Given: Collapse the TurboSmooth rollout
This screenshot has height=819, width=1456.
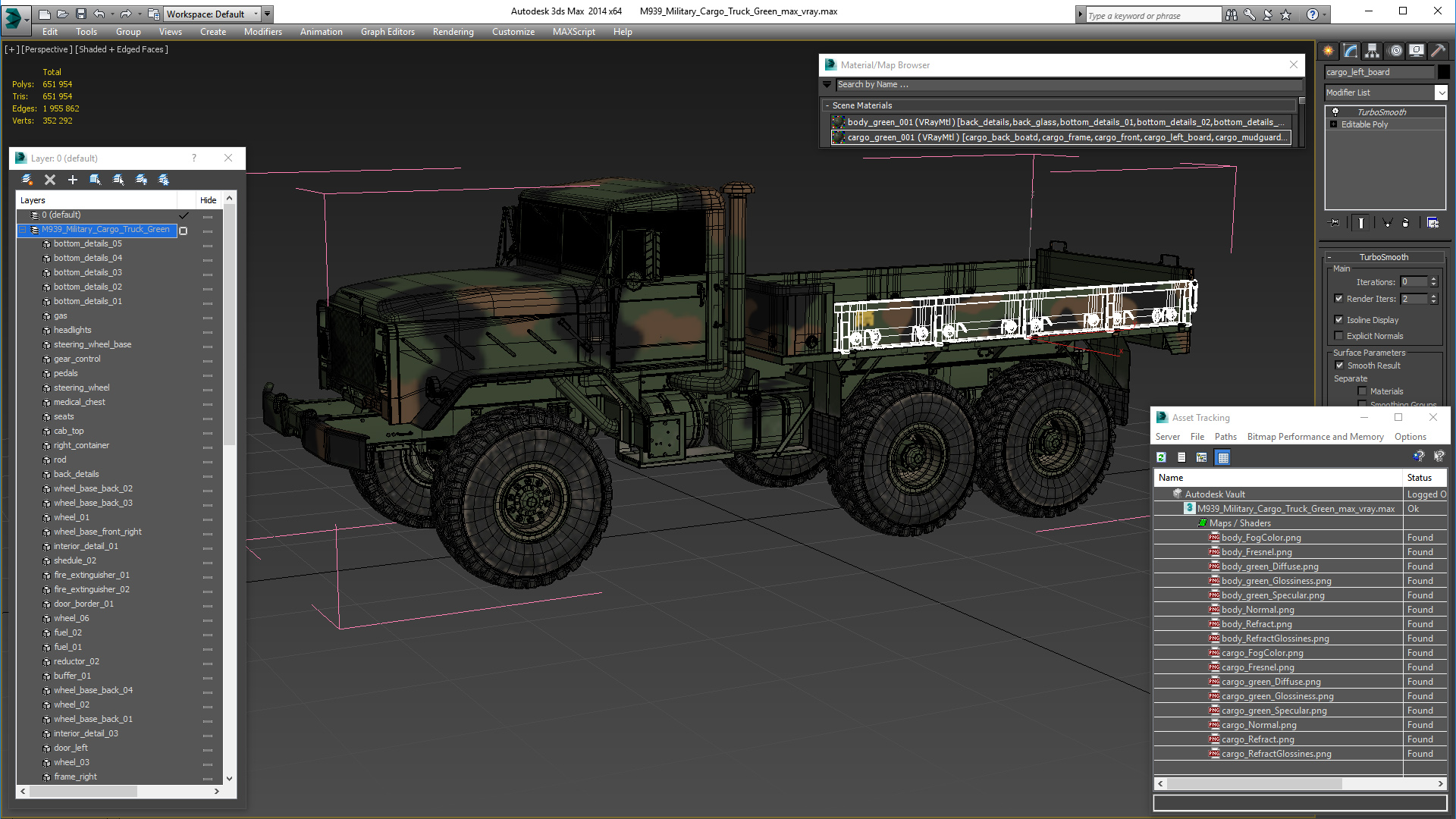Looking at the screenshot, I should (1329, 257).
